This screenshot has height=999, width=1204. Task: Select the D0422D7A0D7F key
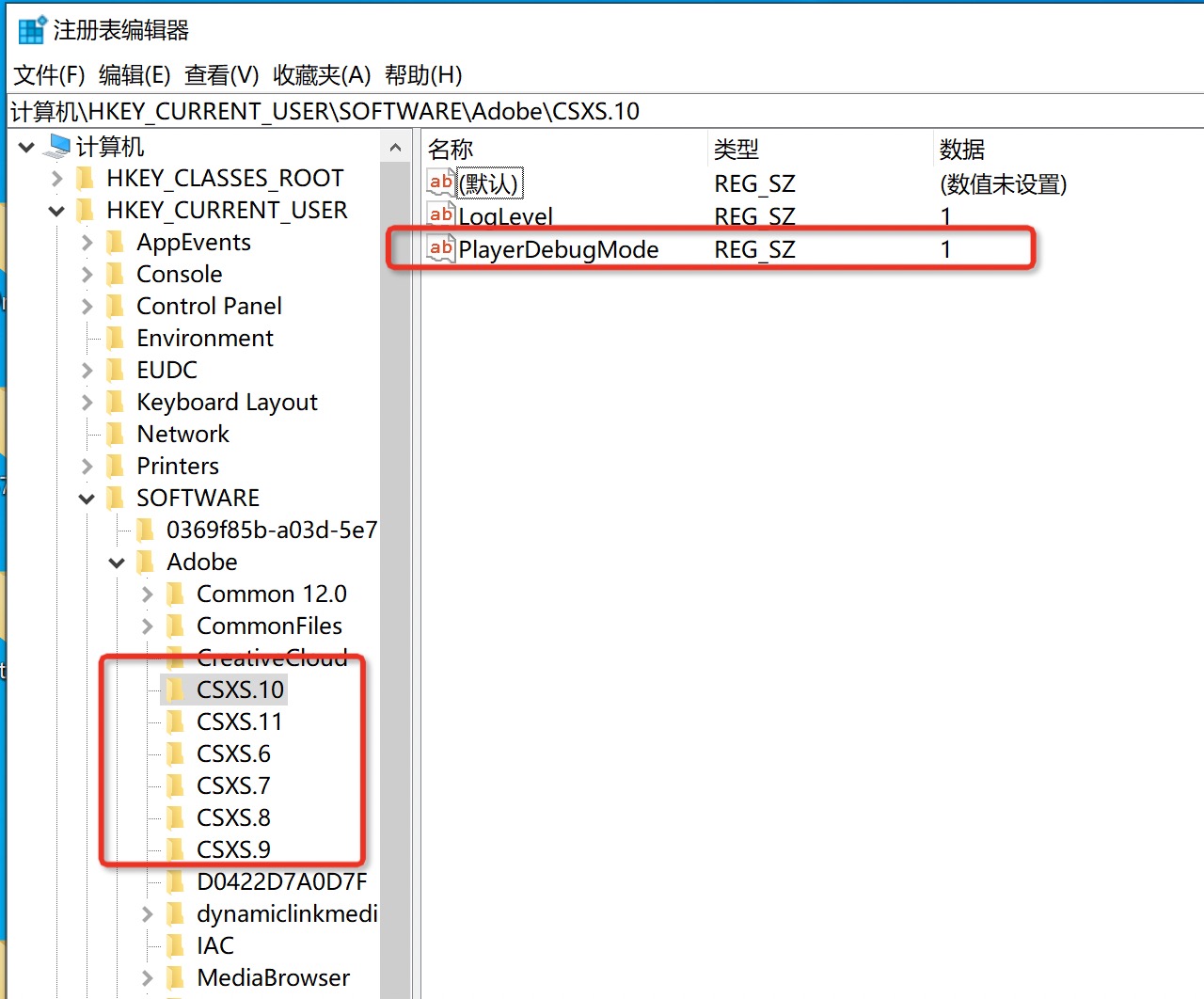tap(281, 882)
